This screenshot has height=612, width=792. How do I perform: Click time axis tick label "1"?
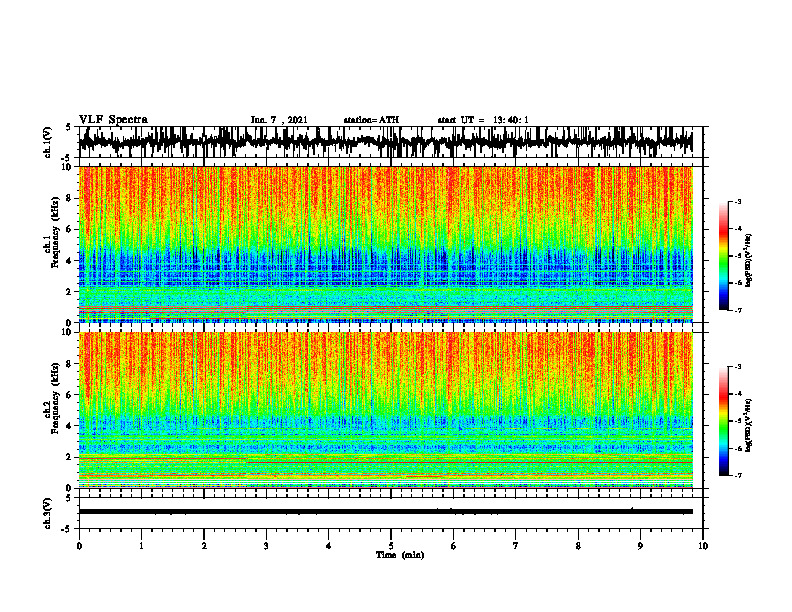(x=141, y=546)
